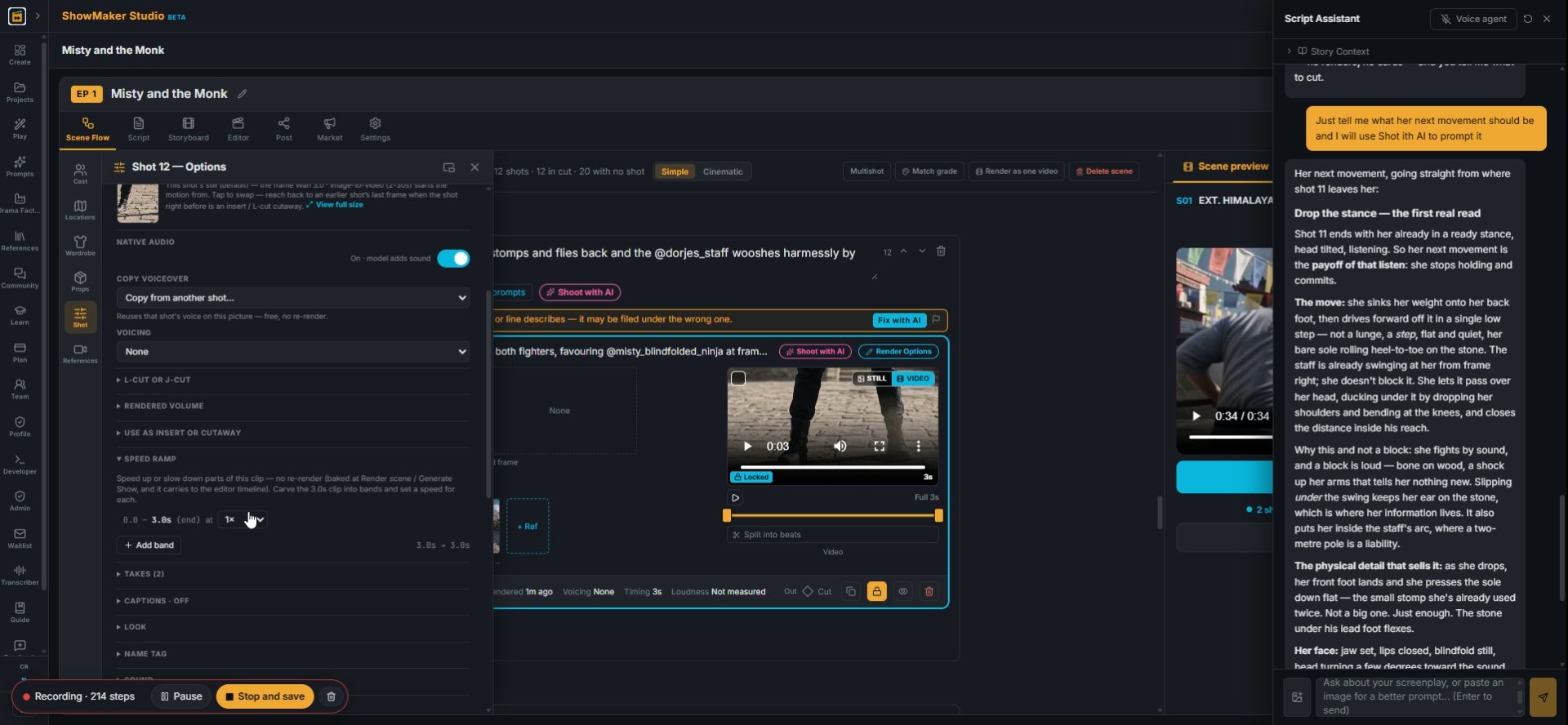Expand the Story Context section

click(x=1328, y=51)
